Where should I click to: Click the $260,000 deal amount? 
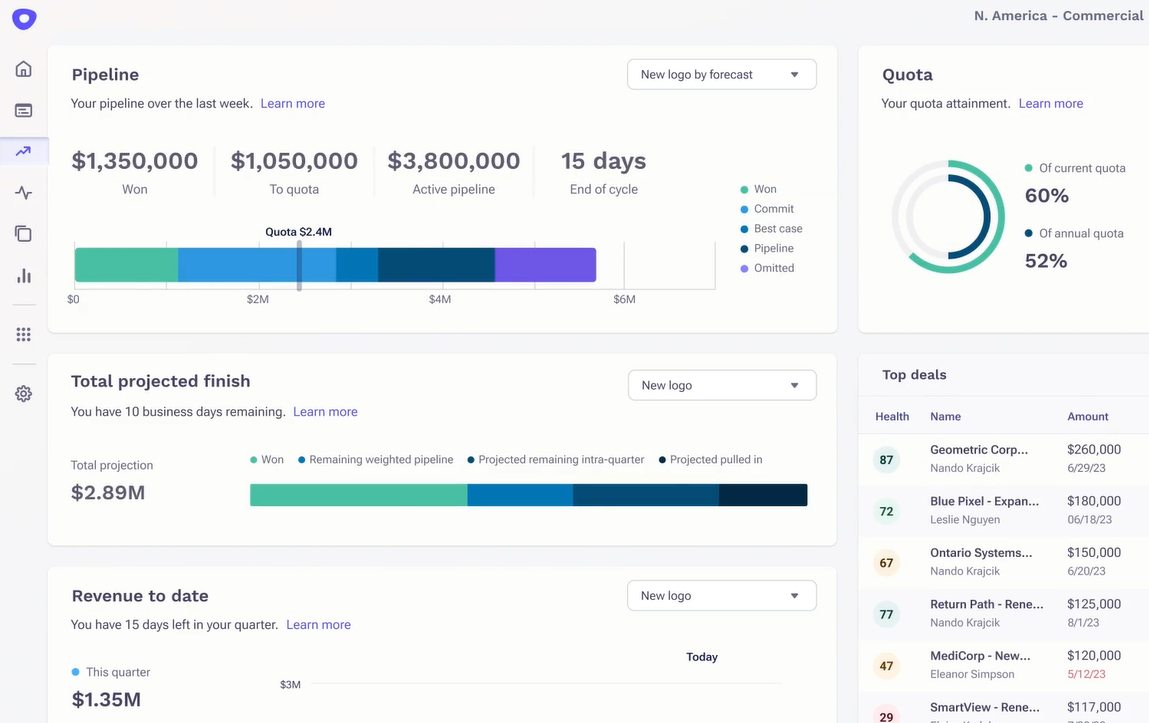click(1094, 450)
